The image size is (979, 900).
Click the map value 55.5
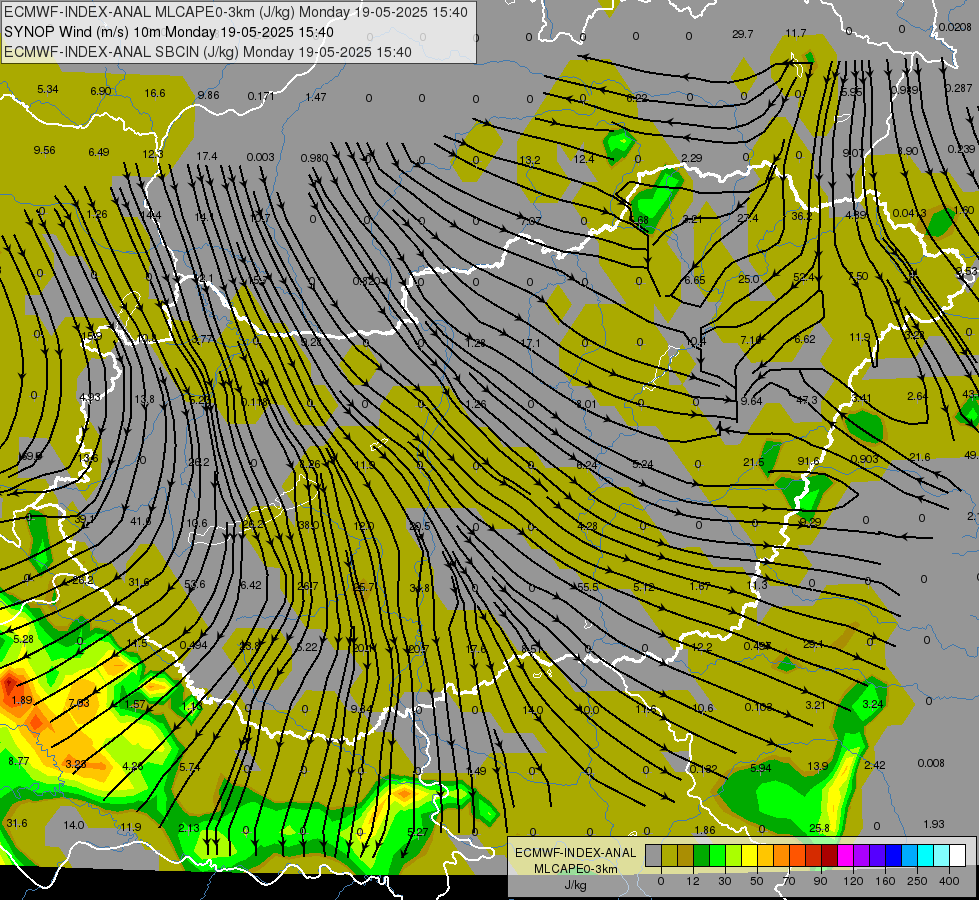click(588, 587)
